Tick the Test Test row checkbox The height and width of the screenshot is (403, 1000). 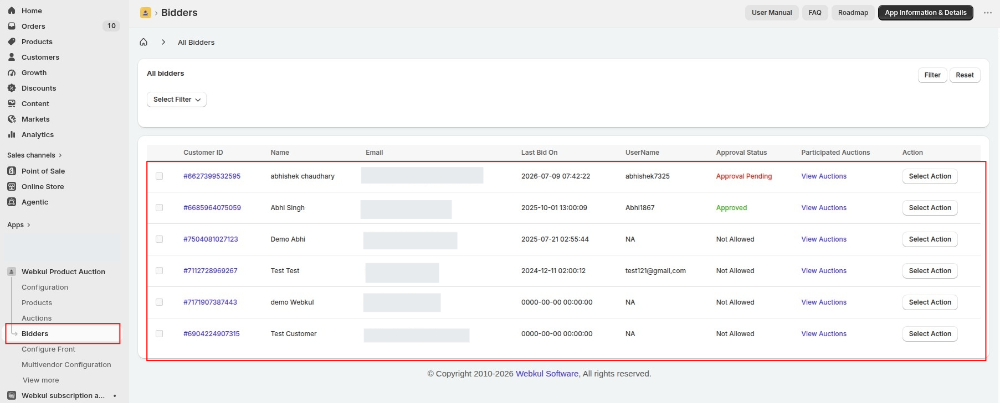coord(159,270)
